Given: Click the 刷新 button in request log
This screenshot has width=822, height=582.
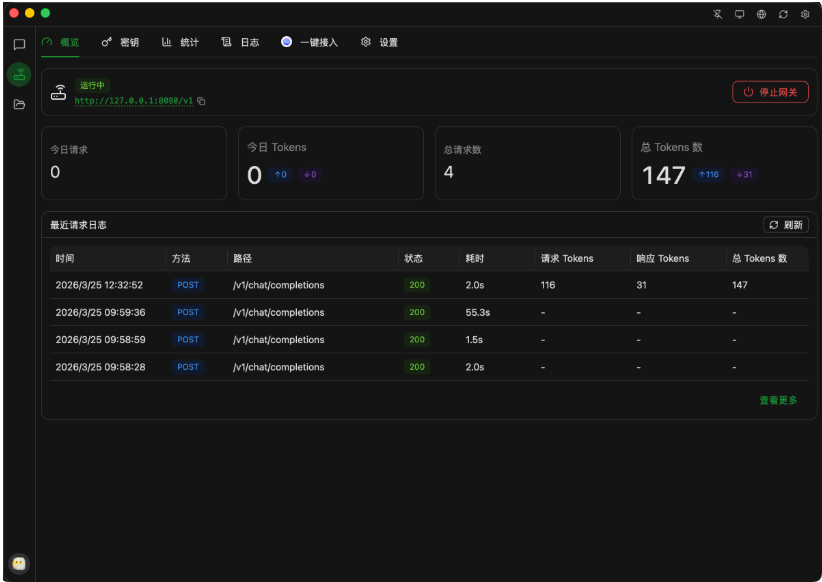Looking at the screenshot, I should [785, 225].
